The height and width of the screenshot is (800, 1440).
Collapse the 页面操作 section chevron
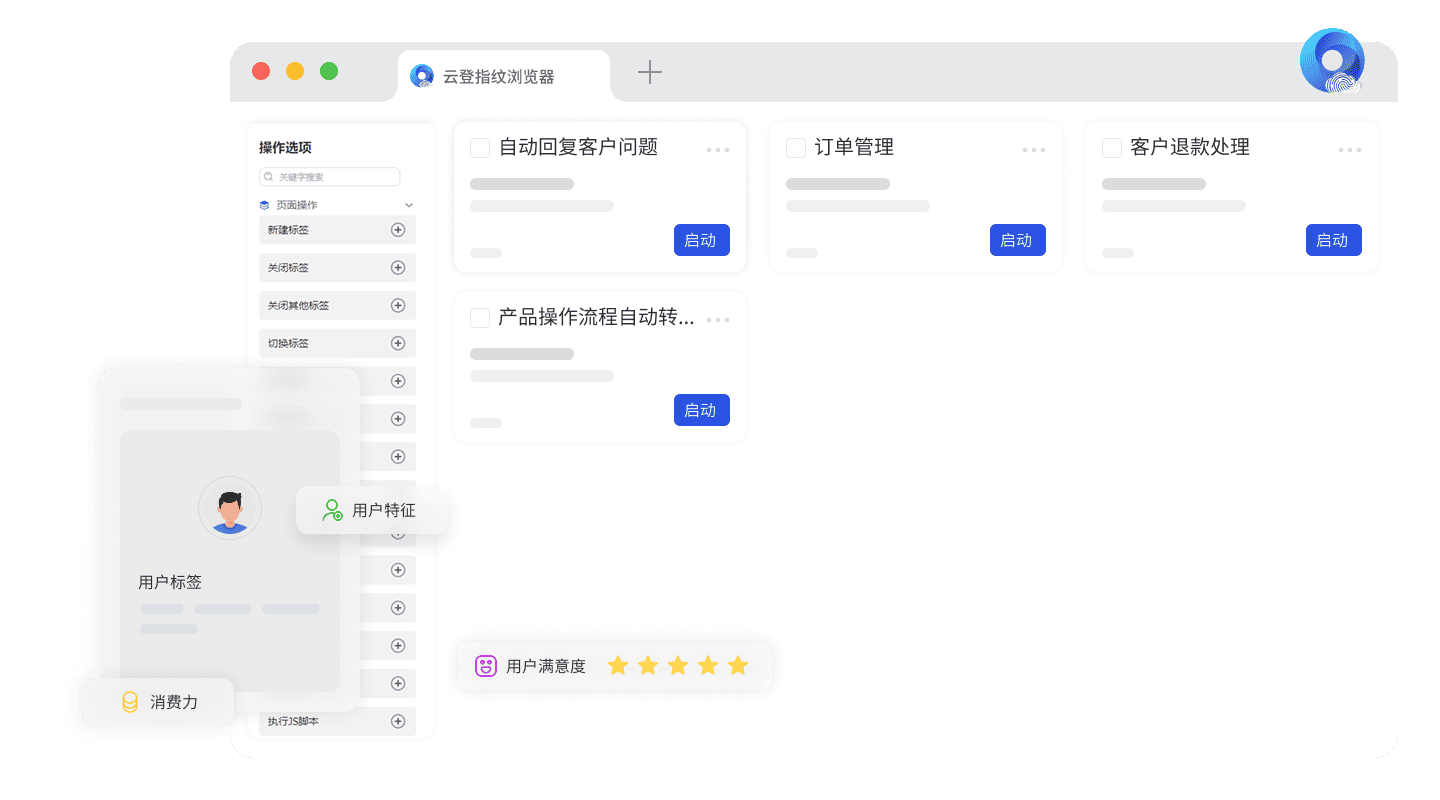[x=408, y=205]
